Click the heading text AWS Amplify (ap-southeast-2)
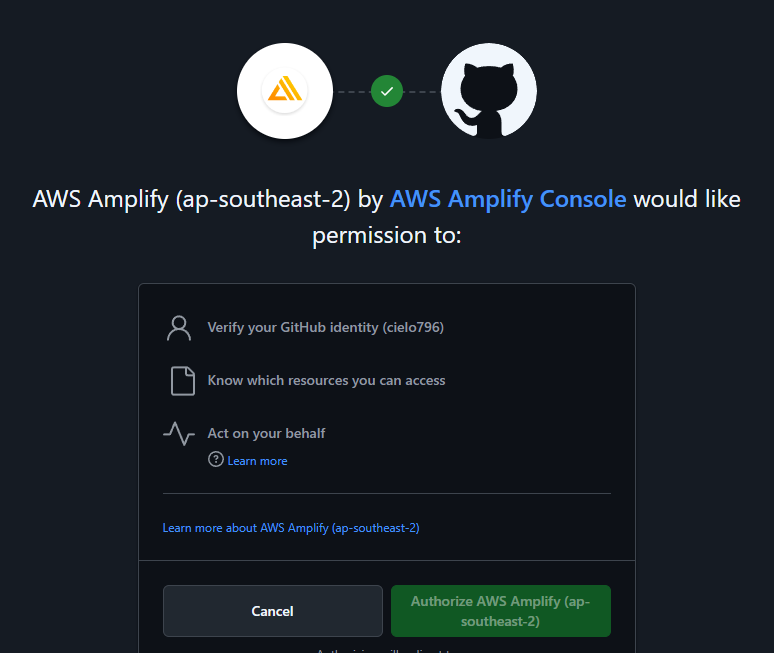The width and height of the screenshot is (774, 653). click(192, 199)
